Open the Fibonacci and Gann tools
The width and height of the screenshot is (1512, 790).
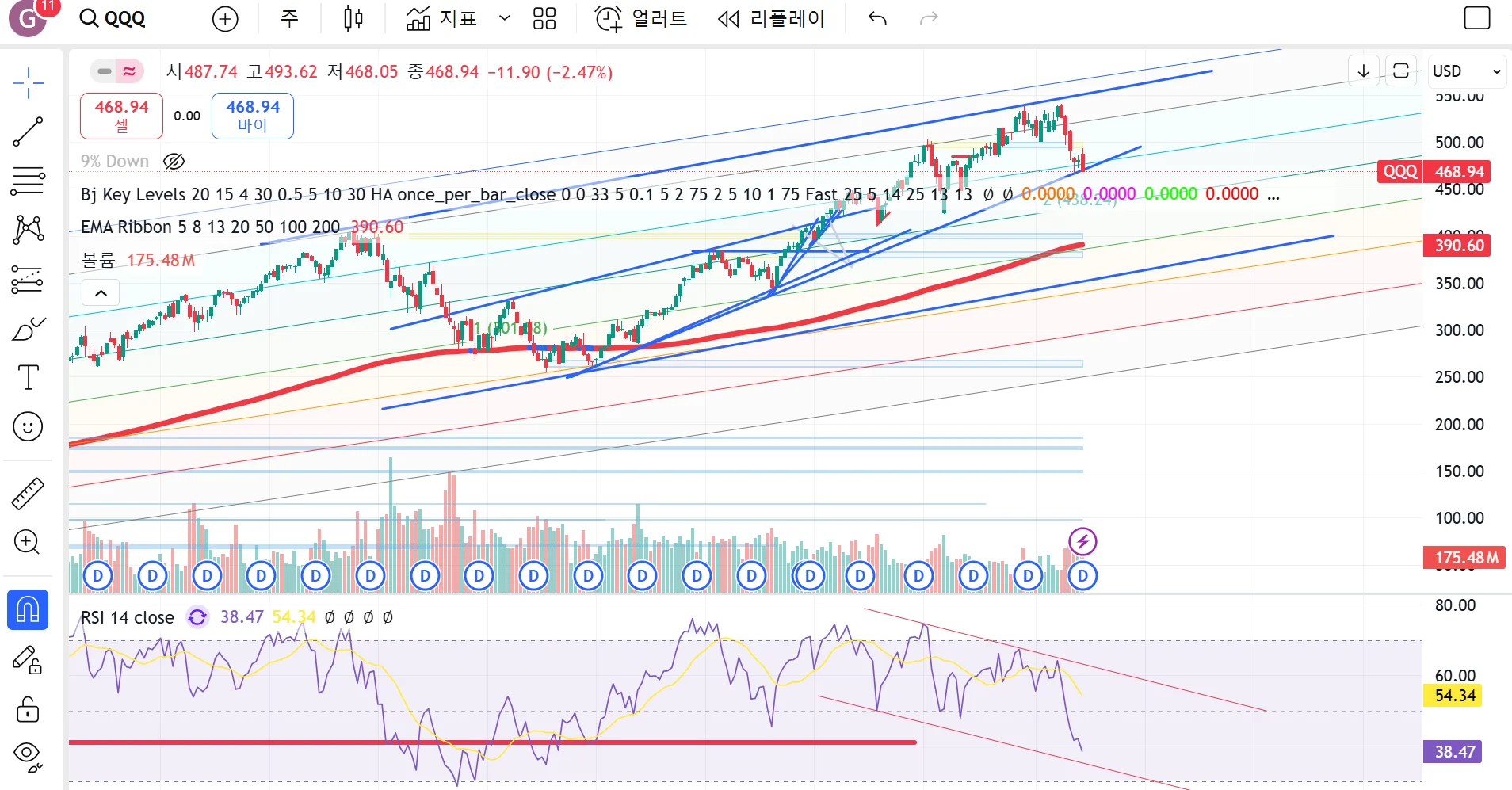pos(28,181)
